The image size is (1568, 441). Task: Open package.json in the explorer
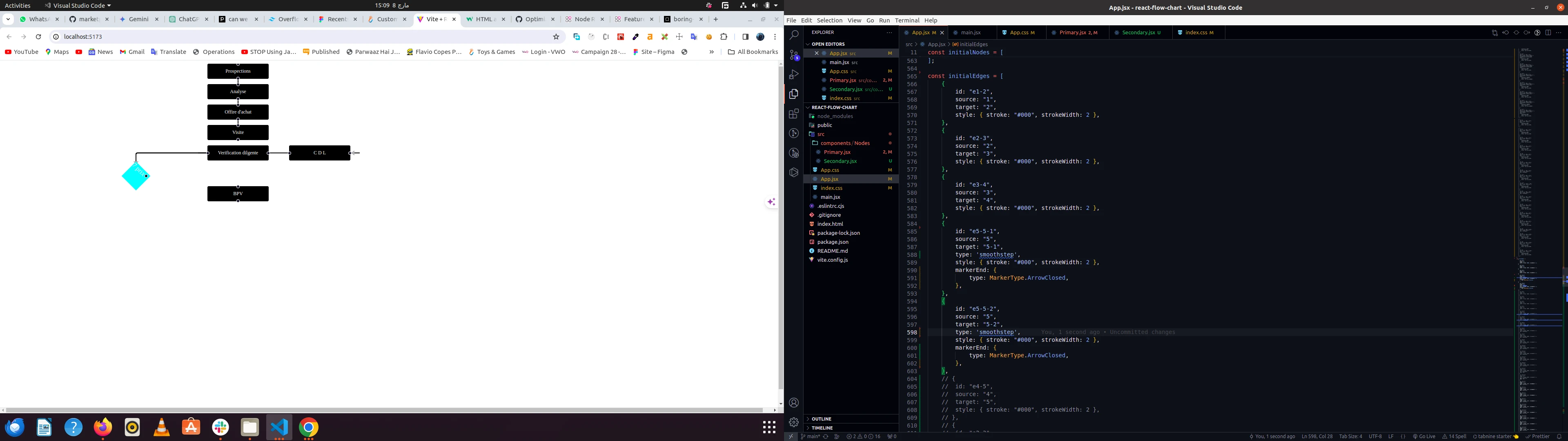pyautogui.click(x=833, y=242)
